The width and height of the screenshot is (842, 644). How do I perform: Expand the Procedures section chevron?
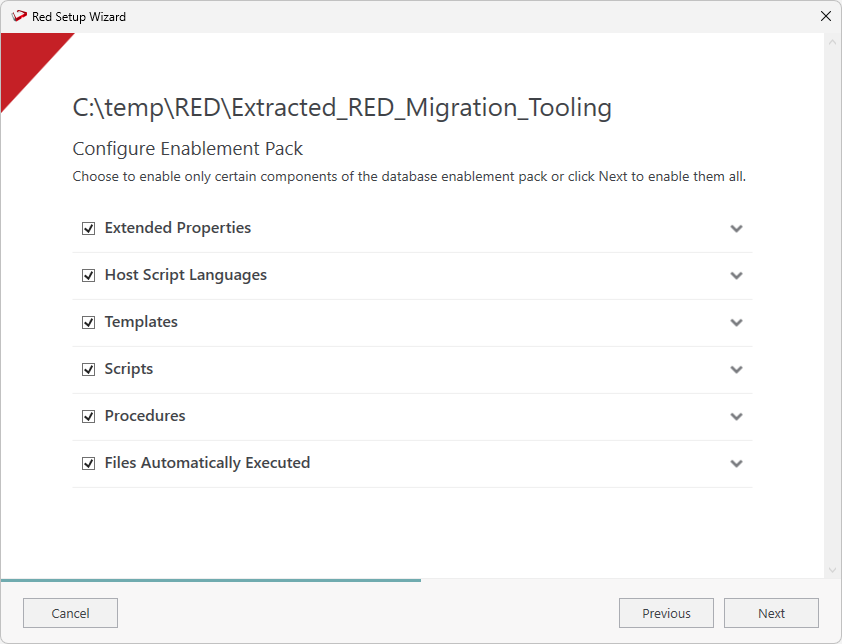[x=736, y=417]
